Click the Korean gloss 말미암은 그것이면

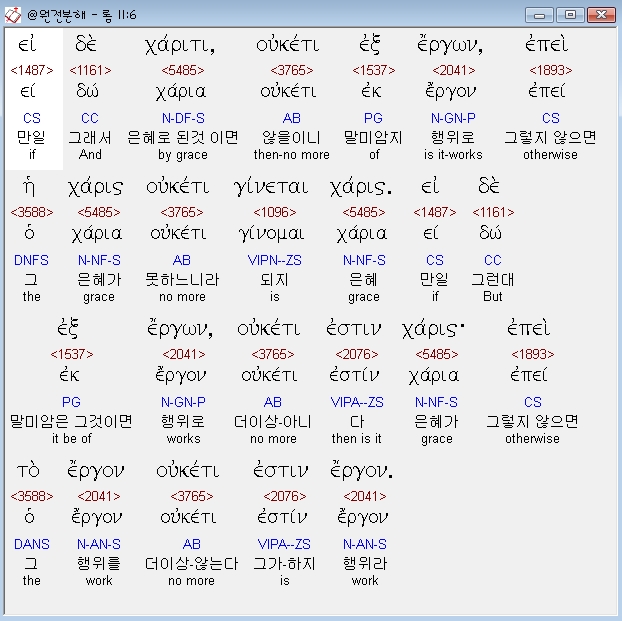click(71, 421)
